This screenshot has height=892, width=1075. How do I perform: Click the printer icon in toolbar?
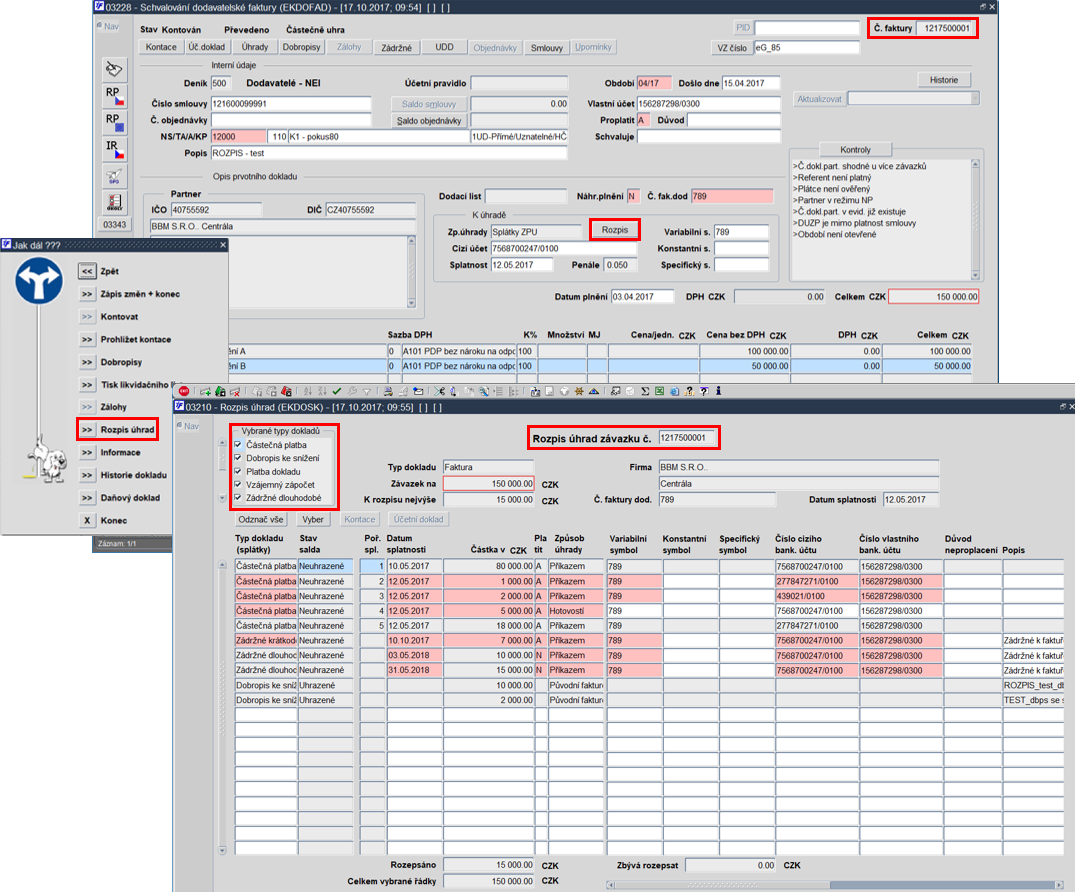[387, 391]
